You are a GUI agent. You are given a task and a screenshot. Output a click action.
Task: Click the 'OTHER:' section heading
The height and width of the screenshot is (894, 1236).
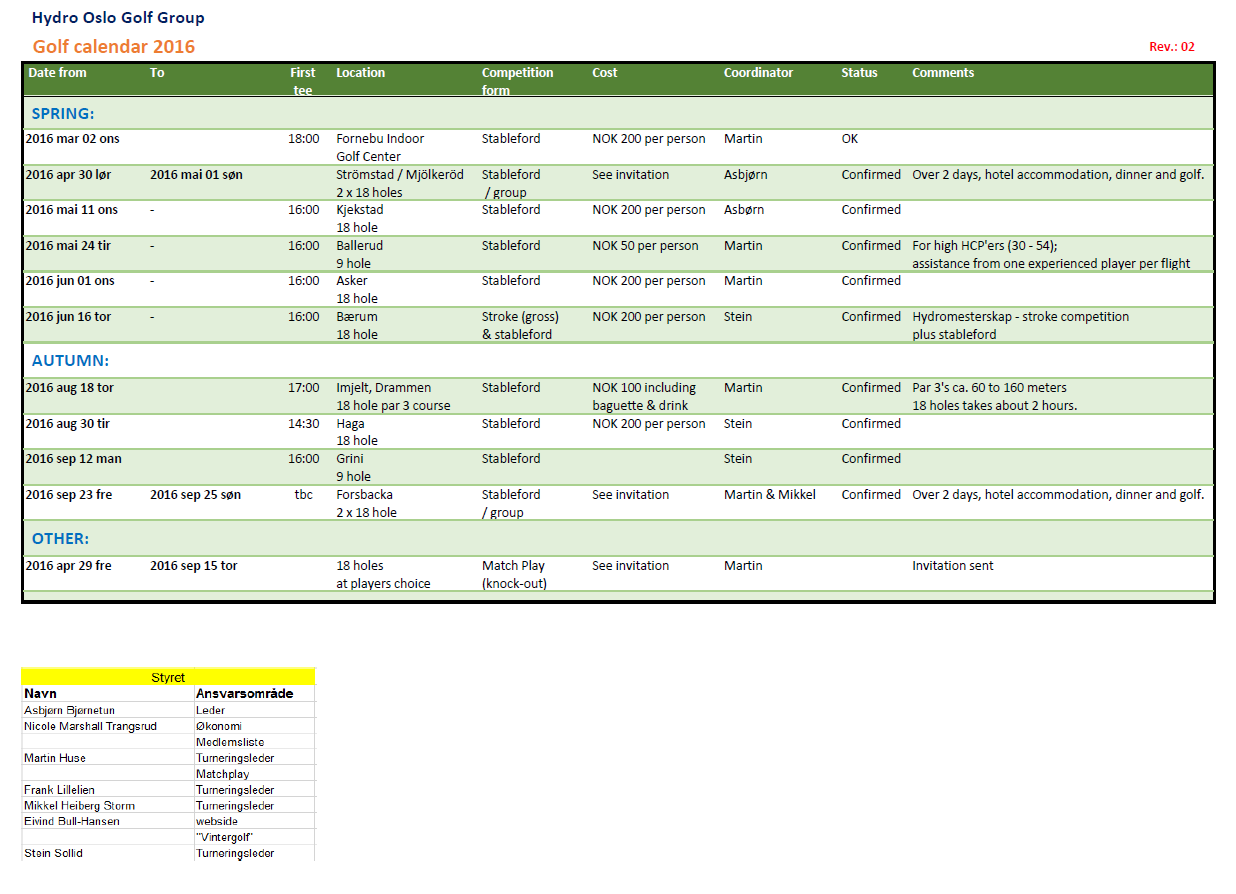[60, 538]
